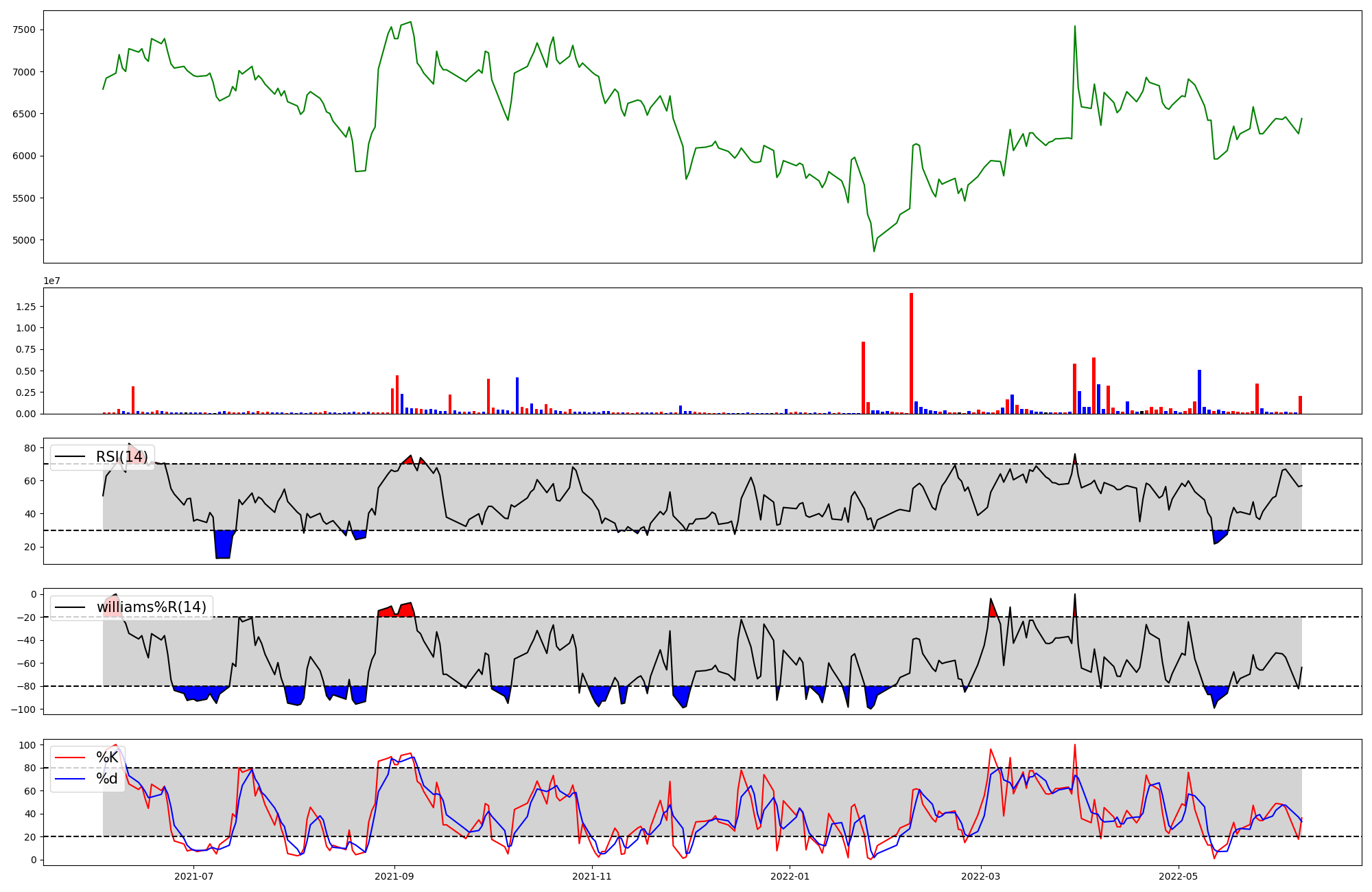Select the second tallest red volume bar
This screenshot has width=1372, height=892.
863,377
